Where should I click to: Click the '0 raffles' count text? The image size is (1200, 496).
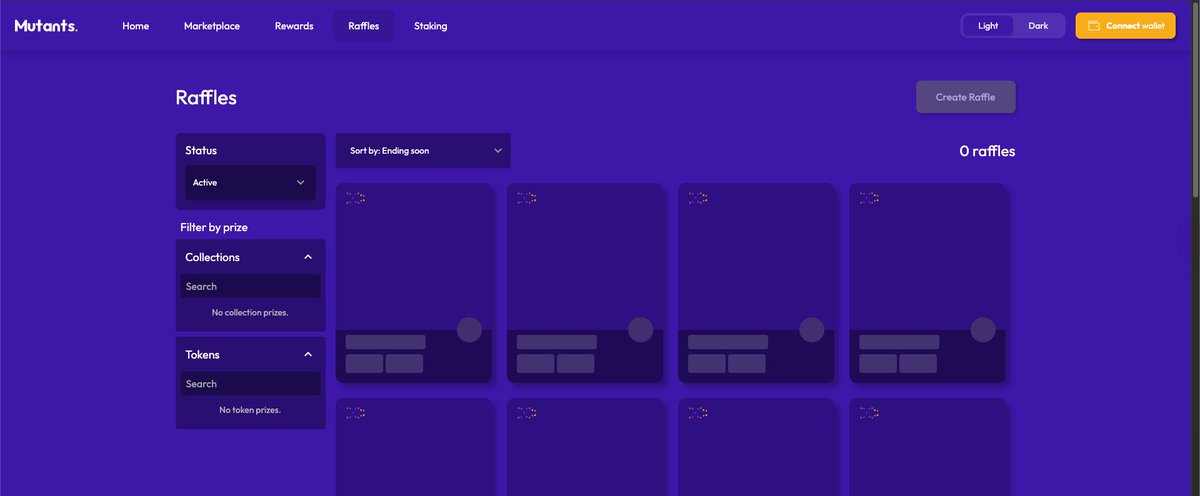[x=987, y=151]
